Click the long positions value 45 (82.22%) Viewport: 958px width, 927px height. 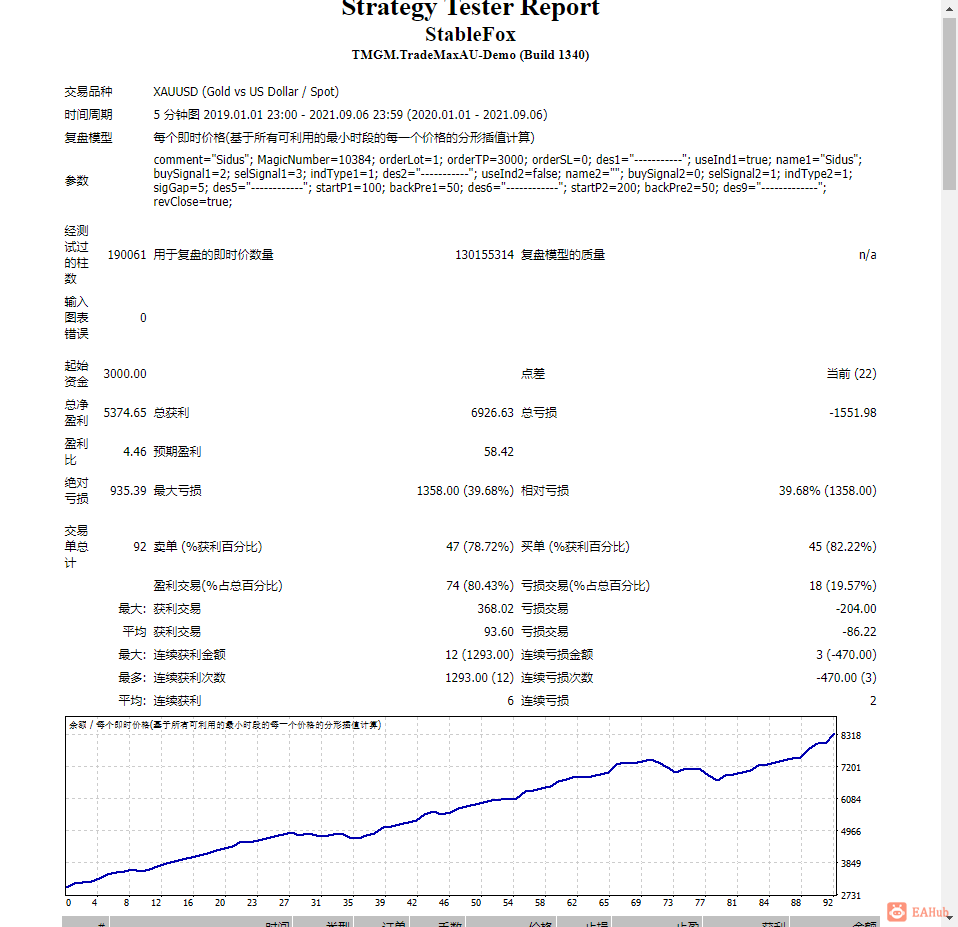click(843, 547)
